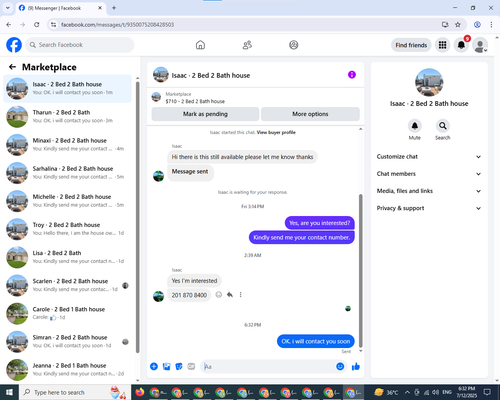Viewport: 500px width, 400px height.
Task: Click the 'OK i will contact you soon' message
Action: pos(316,341)
